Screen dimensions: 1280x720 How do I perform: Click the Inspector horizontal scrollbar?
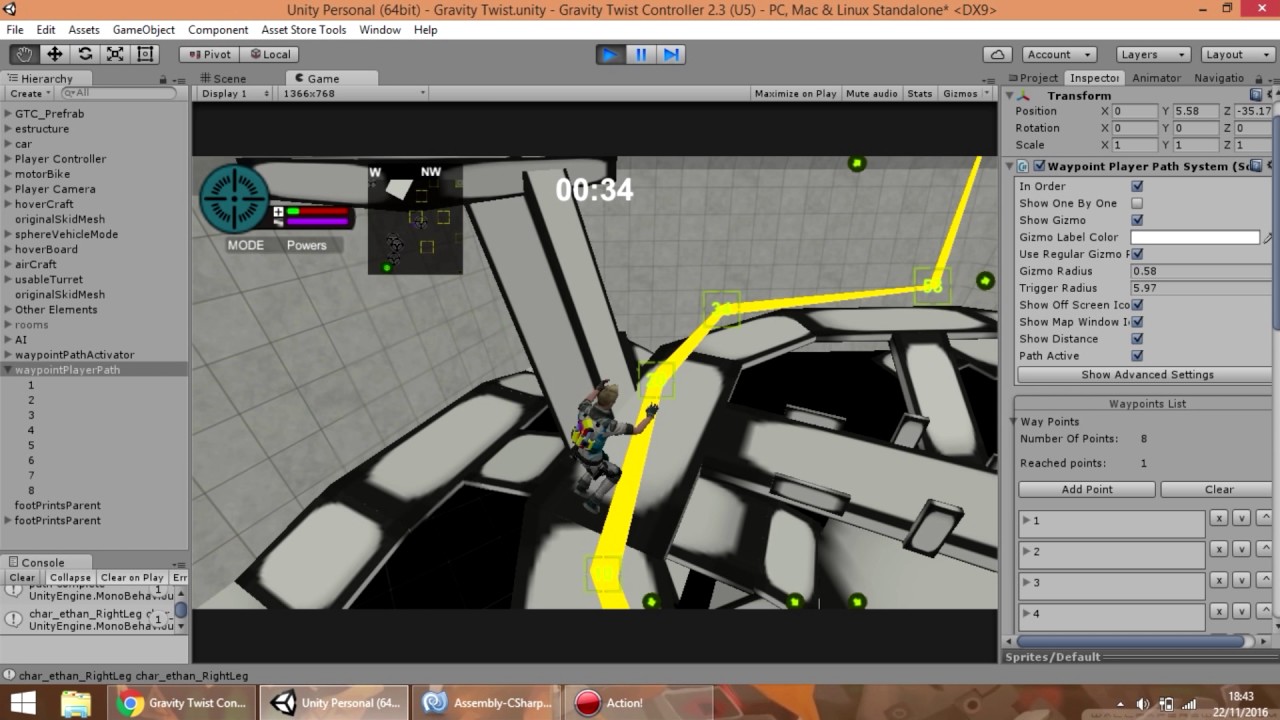point(1130,641)
